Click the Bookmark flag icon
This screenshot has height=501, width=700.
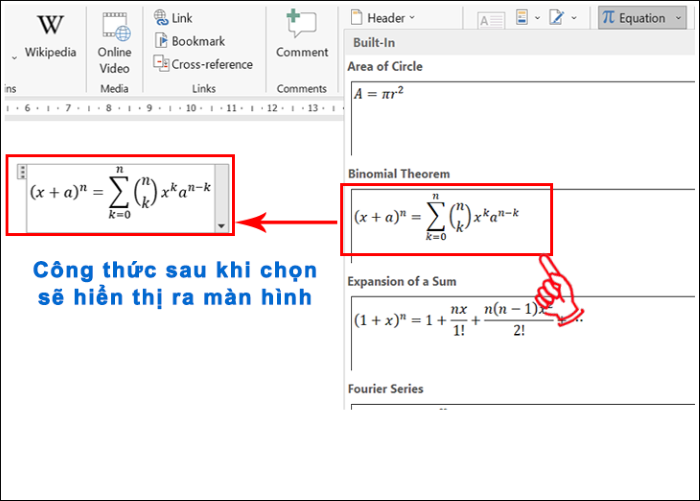click(161, 41)
